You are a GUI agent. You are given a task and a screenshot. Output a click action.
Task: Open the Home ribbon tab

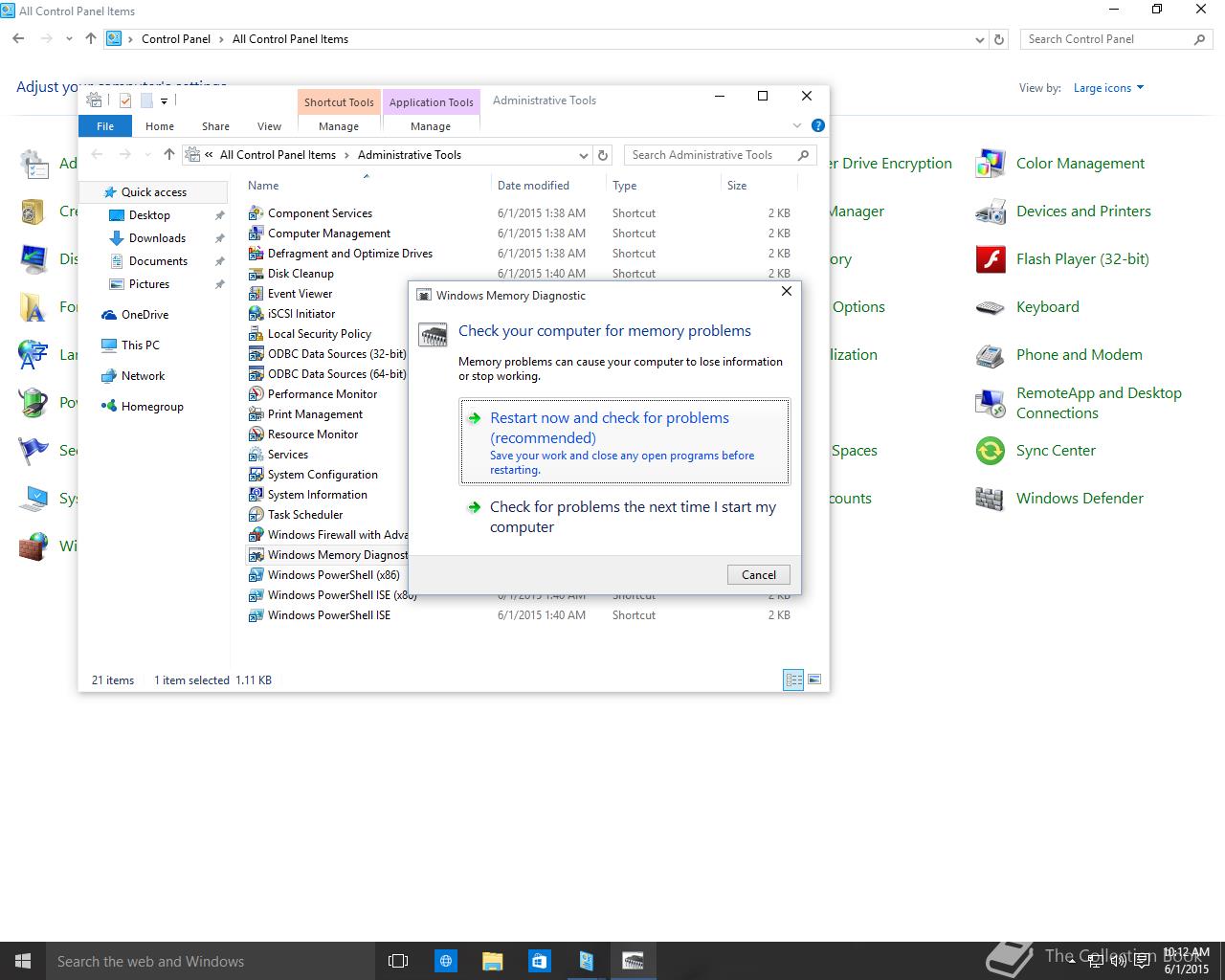tap(160, 126)
